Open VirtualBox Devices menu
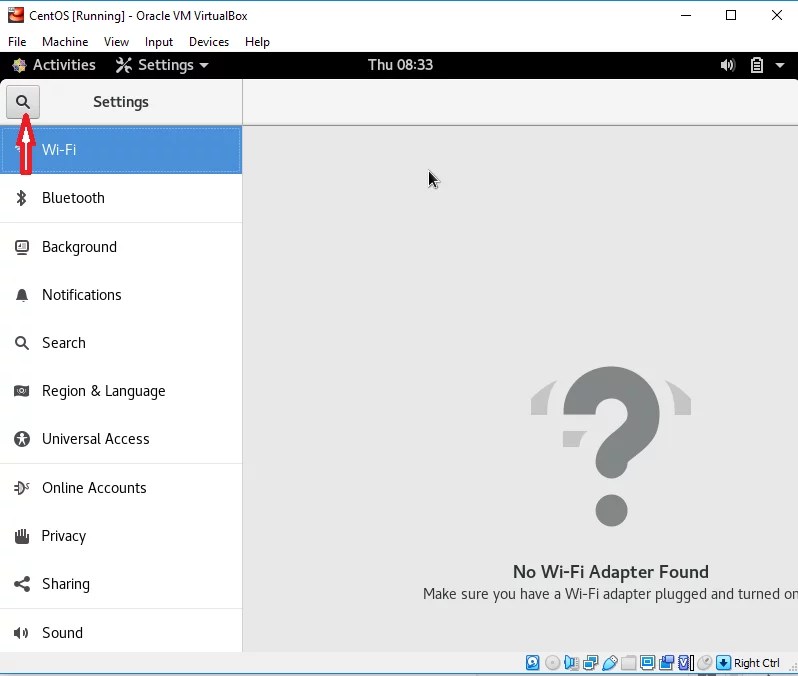Image resolution: width=798 pixels, height=676 pixels. (209, 42)
